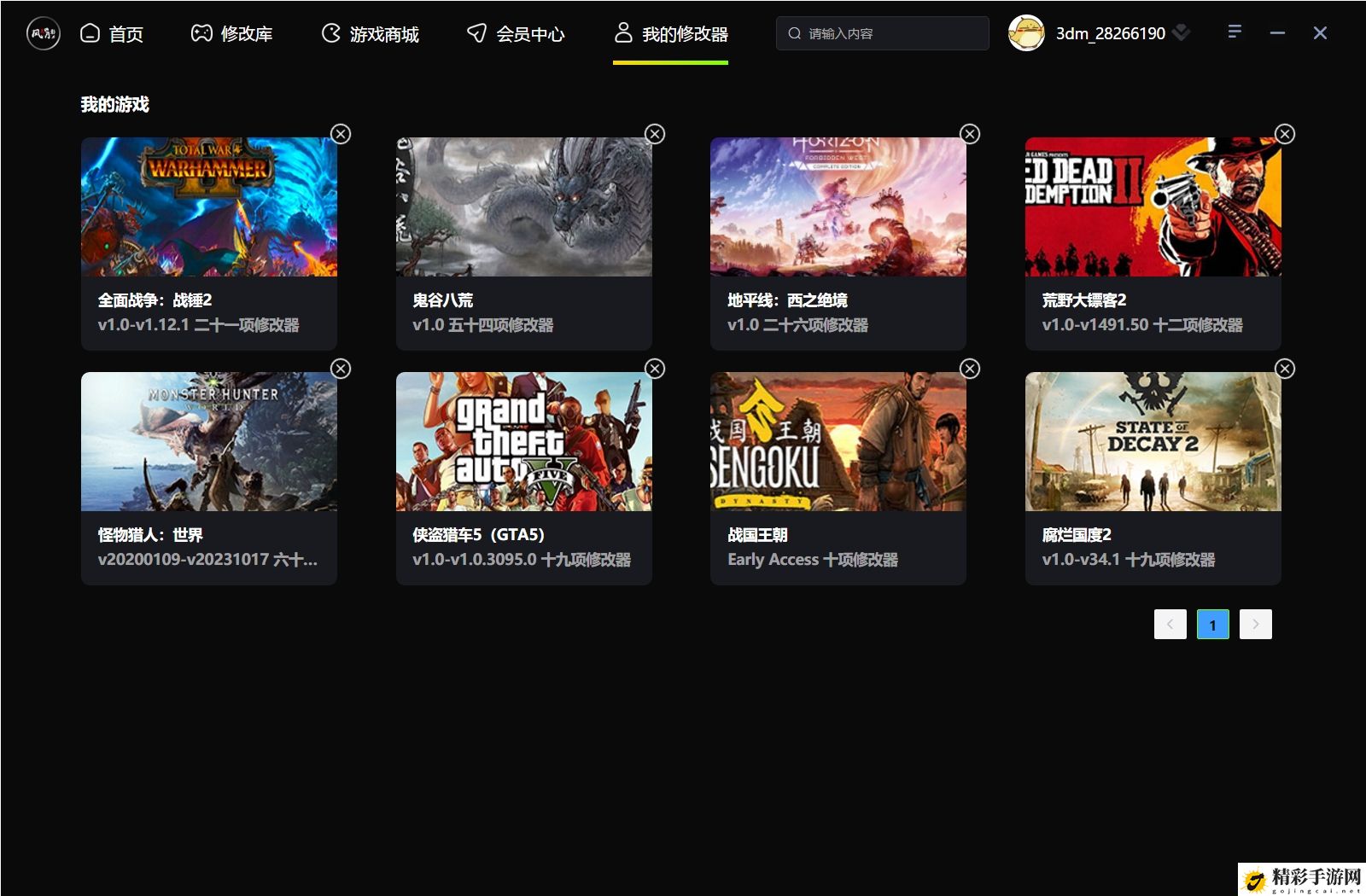
Task: Open Sengoku Dynasty cover image
Action: 838,441
